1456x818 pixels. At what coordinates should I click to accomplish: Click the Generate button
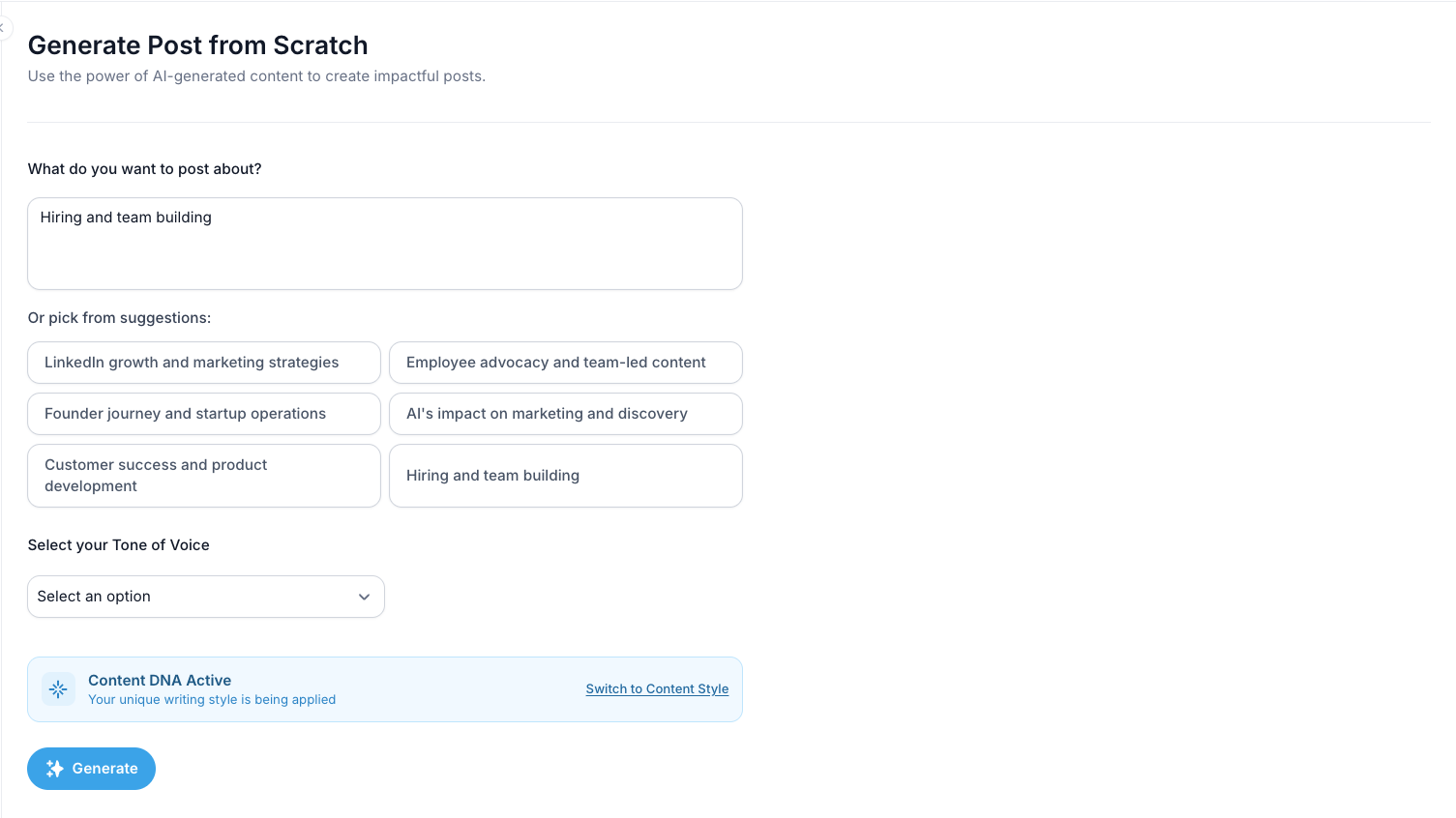91,769
